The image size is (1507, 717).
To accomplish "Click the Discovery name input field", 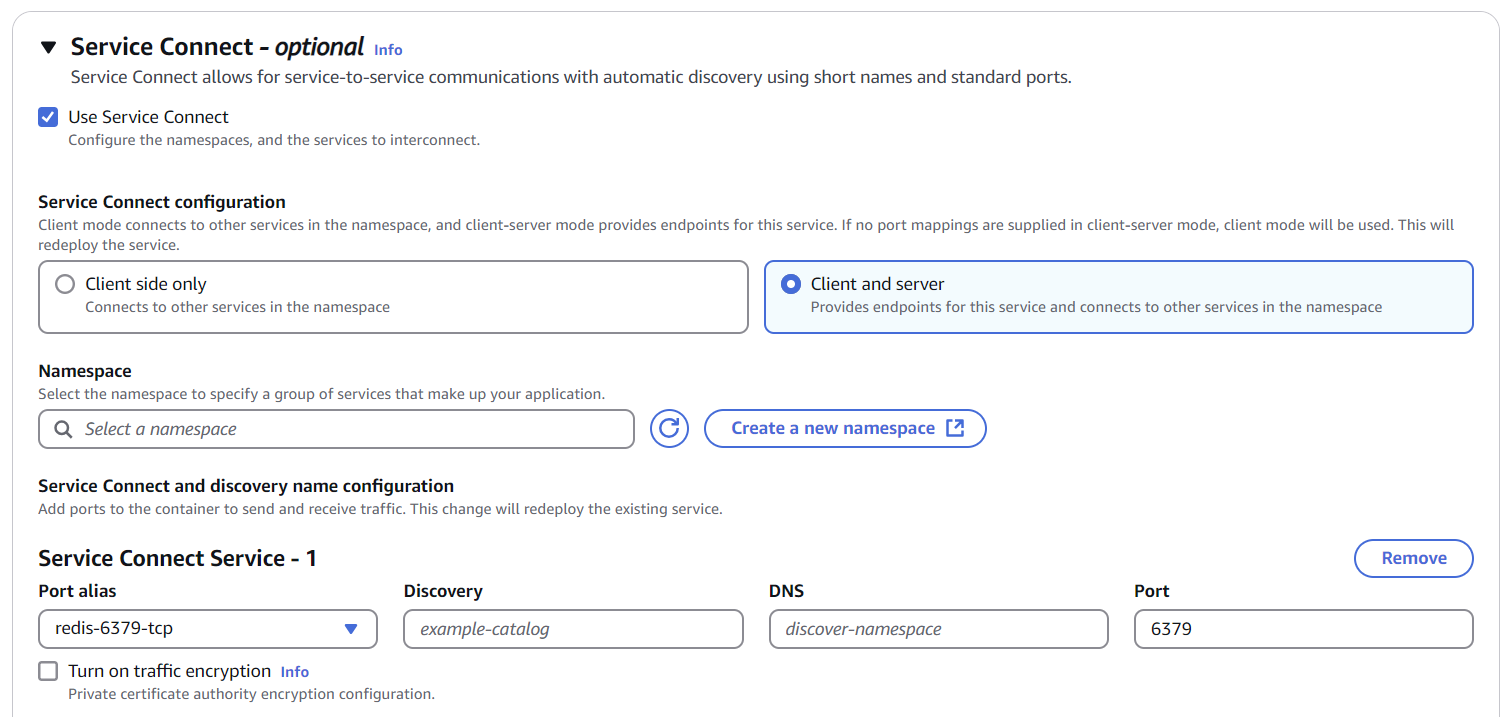I will point(573,629).
